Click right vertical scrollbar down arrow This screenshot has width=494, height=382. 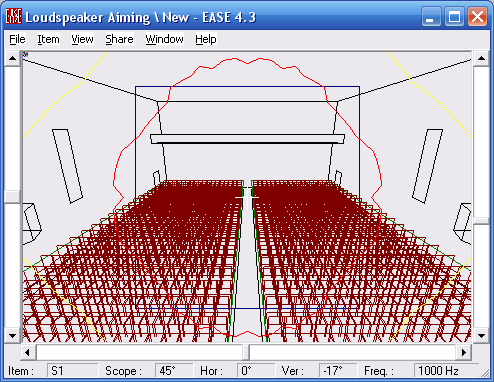coord(481,336)
